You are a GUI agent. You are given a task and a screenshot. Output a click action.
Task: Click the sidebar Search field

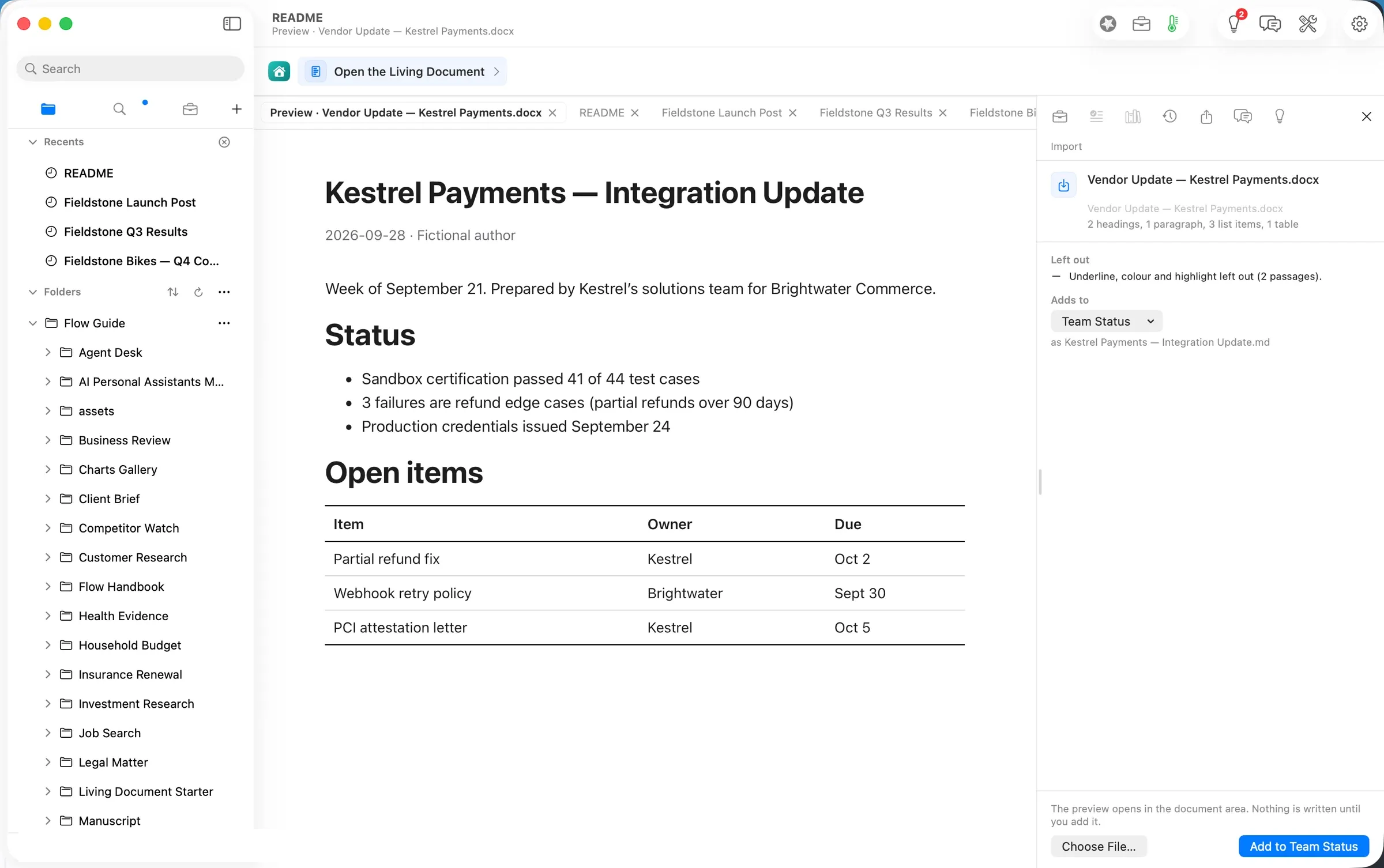coord(130,69)
